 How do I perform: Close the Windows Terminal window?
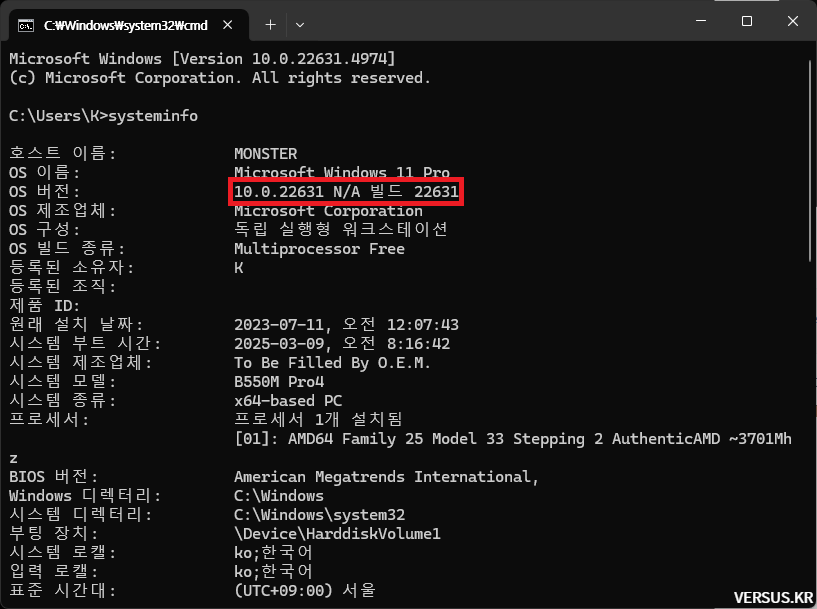pyautogui.click(x=793, y=21)
